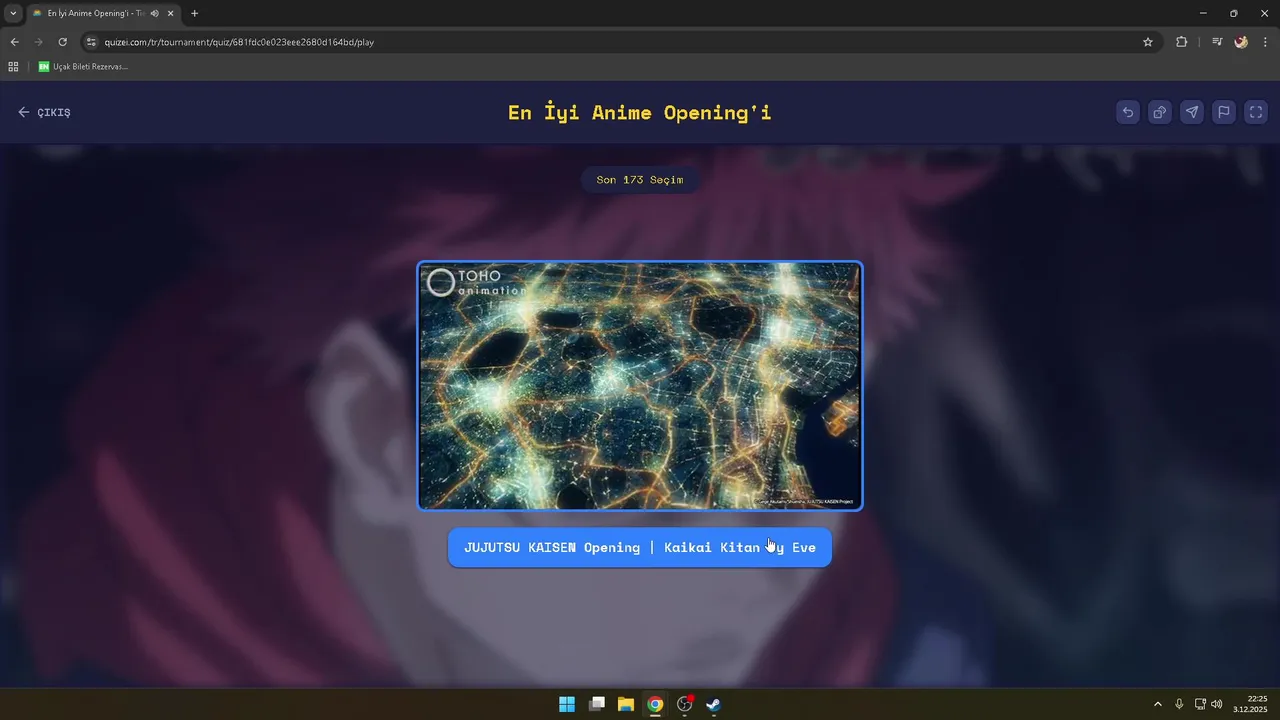Click the share paper-plane icon
Image resolution: width=1280 pixels, height=720 pixels.
coord(1192,112)
